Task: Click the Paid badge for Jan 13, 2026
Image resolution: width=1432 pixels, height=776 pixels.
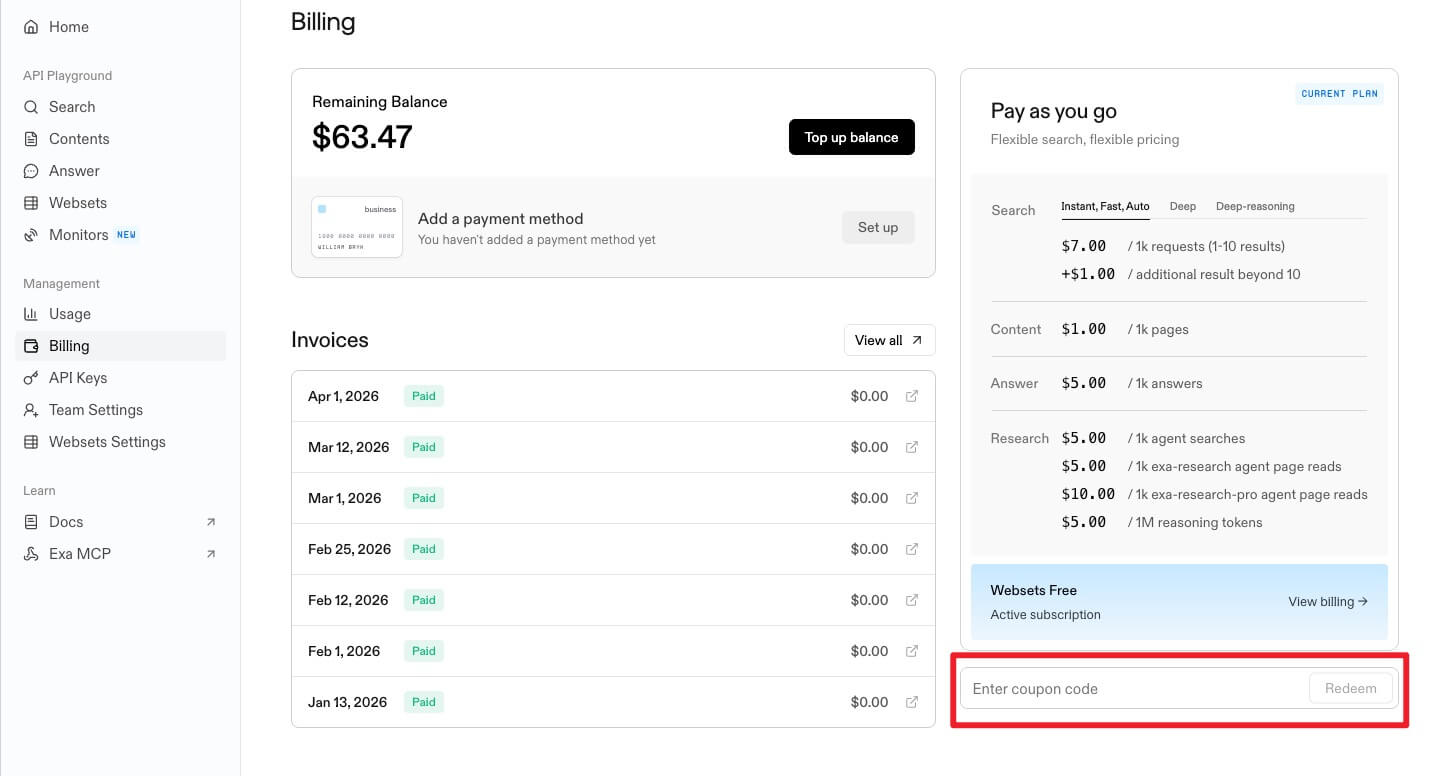Action: (x=424, y=702)
